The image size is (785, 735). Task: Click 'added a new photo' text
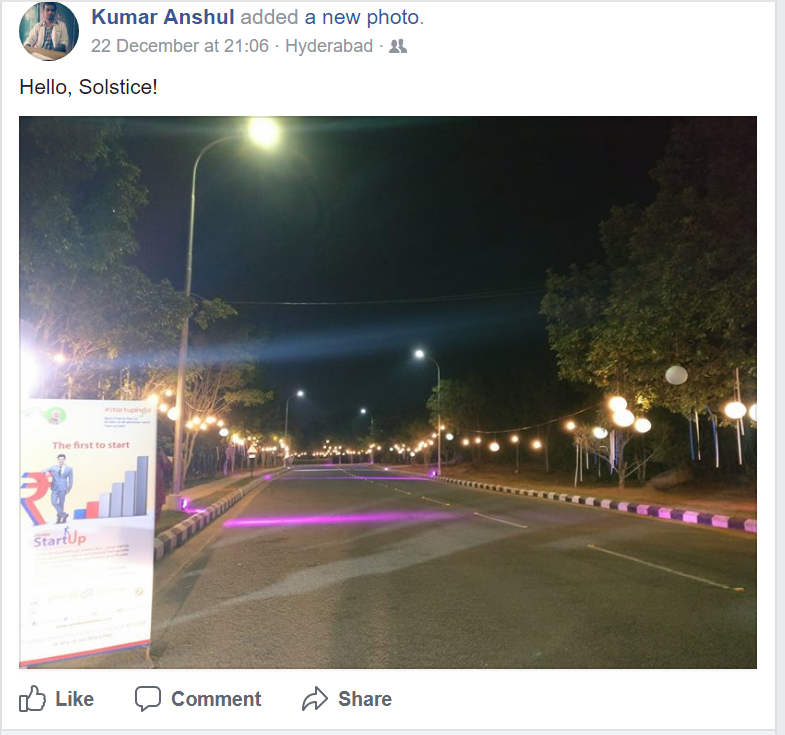click(x=332, y=17)
